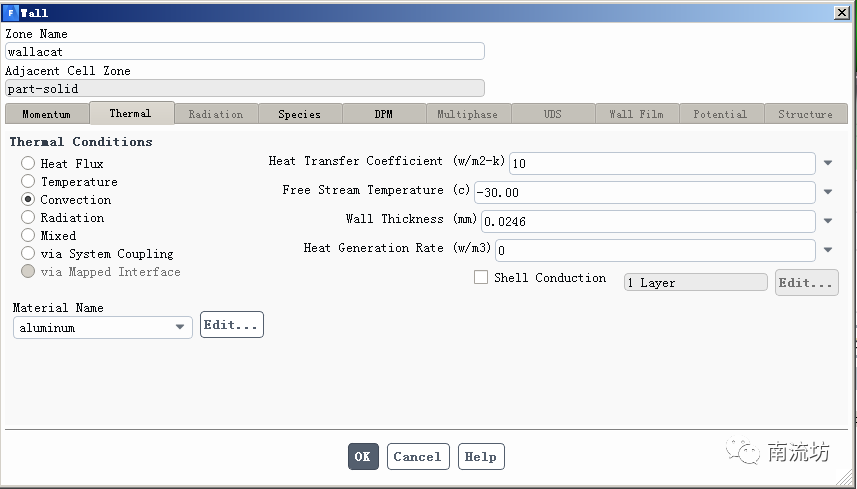Click the Cancel button
Viewport: 857px width, 489px height.
[417, 457]
